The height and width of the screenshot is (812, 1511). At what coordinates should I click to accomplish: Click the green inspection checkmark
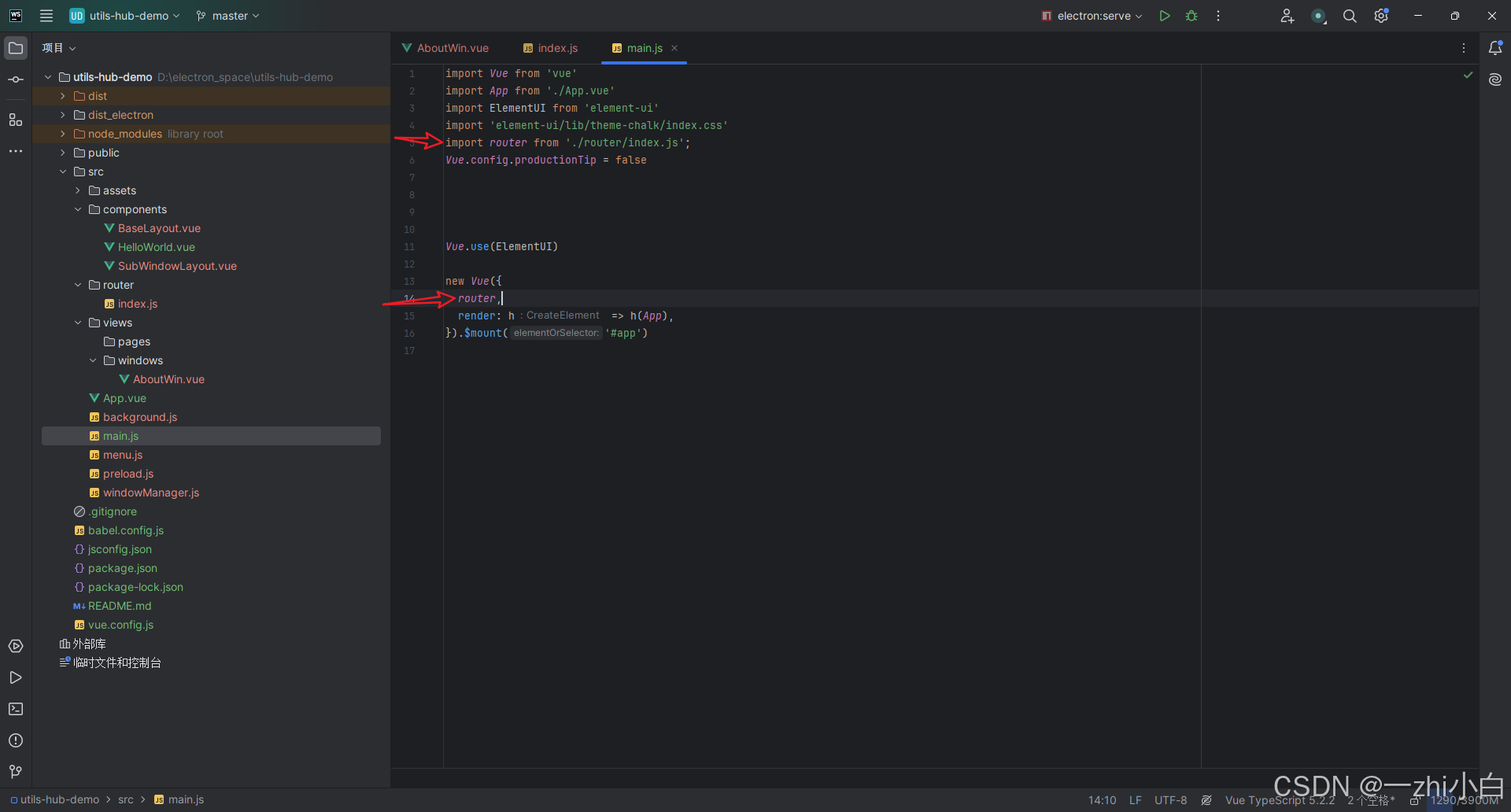tap(1468, 75)
